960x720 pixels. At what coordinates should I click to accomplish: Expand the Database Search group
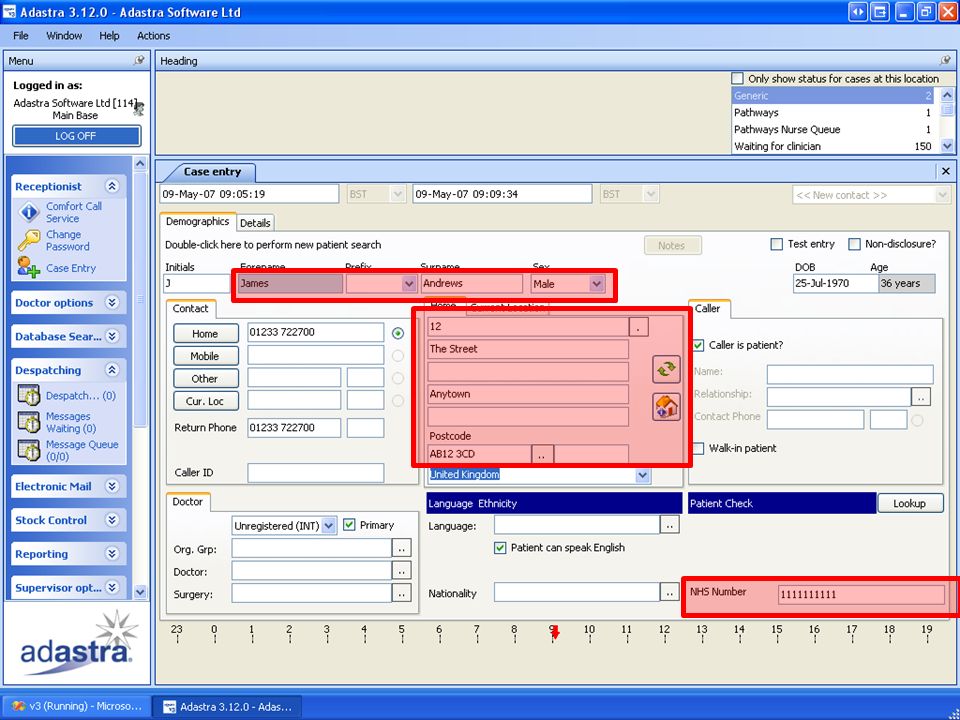click(112, 336)
